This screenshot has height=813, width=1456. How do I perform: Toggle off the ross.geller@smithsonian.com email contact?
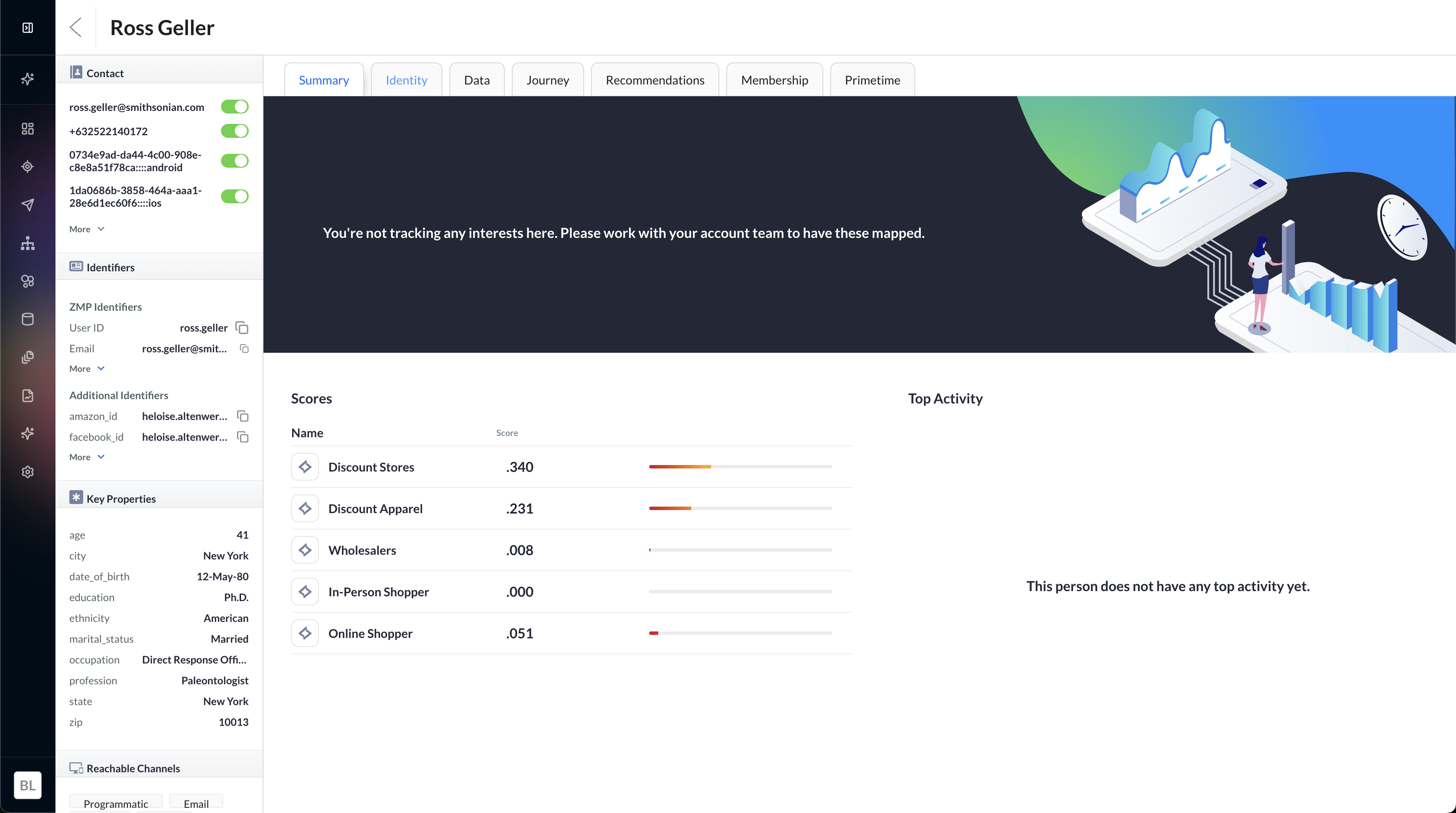pyautogui.click(x=234, y=107)
